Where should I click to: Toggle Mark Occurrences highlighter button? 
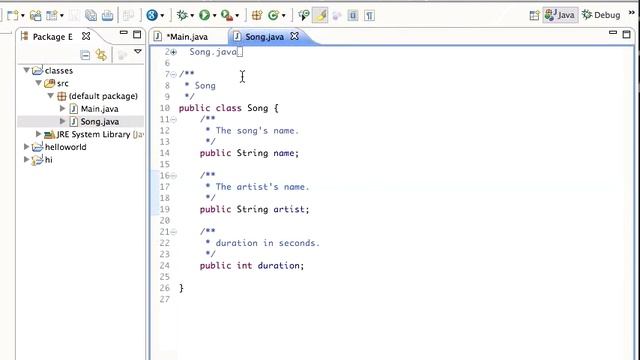pyautogui.click(x=320, y=16)
